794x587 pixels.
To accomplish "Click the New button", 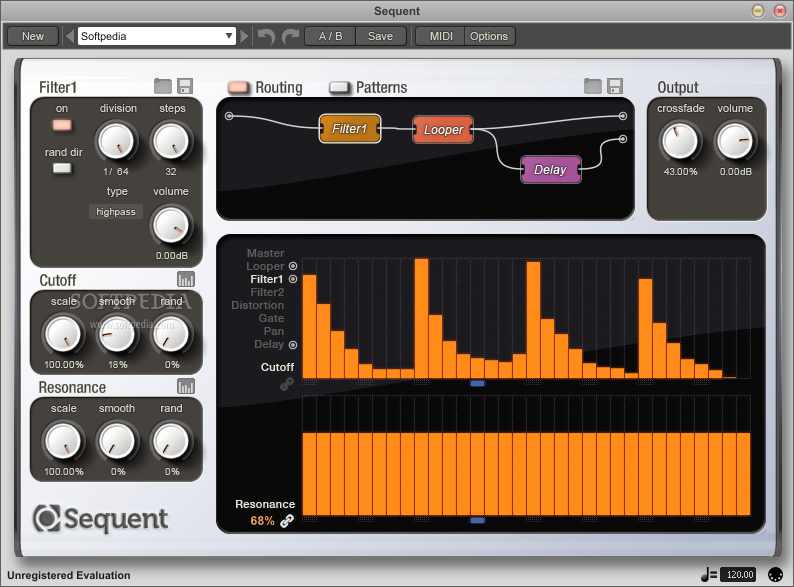I will click(33, 36).
